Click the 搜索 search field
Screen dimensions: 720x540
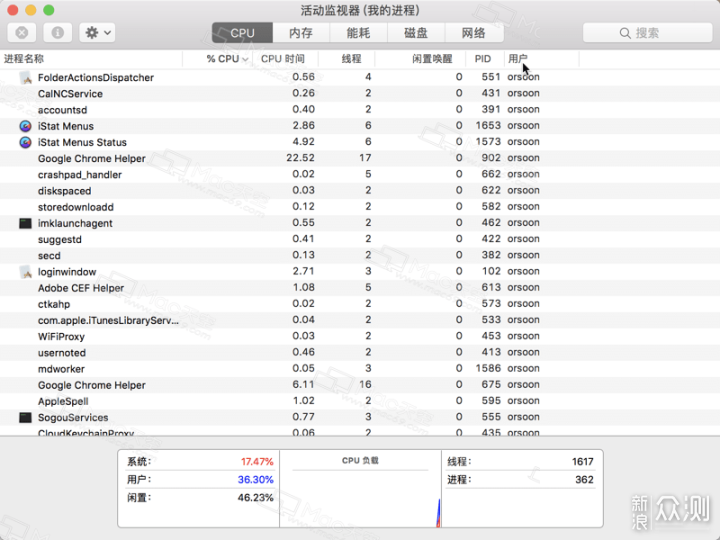pyautogui.click(x=647, y=33)
